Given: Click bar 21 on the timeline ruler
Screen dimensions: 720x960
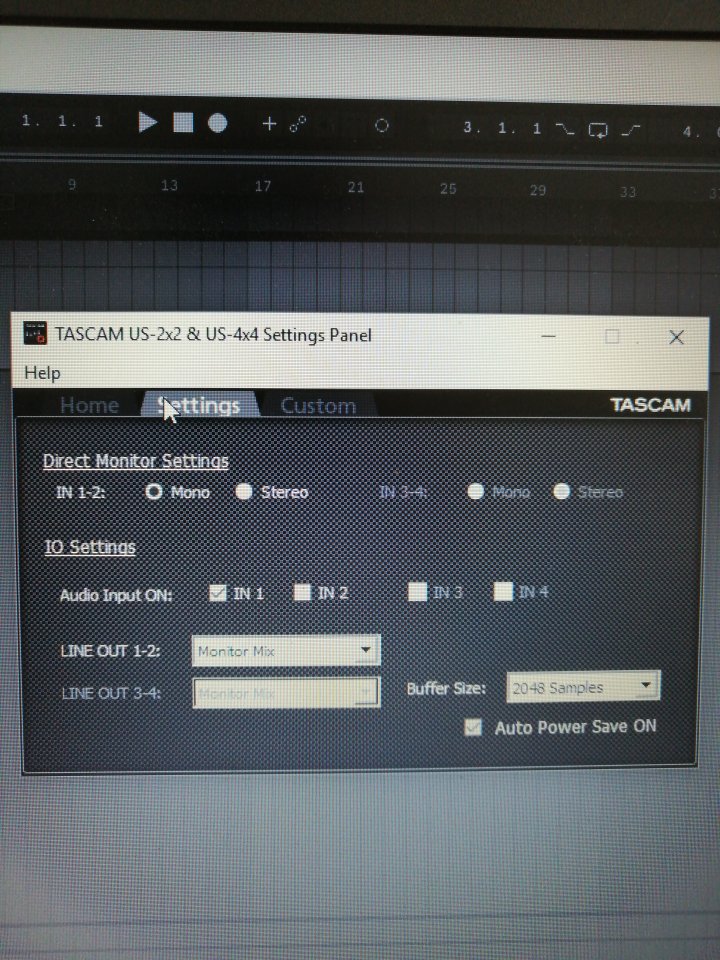Looking at the screenshot, I should pos(356,187).
